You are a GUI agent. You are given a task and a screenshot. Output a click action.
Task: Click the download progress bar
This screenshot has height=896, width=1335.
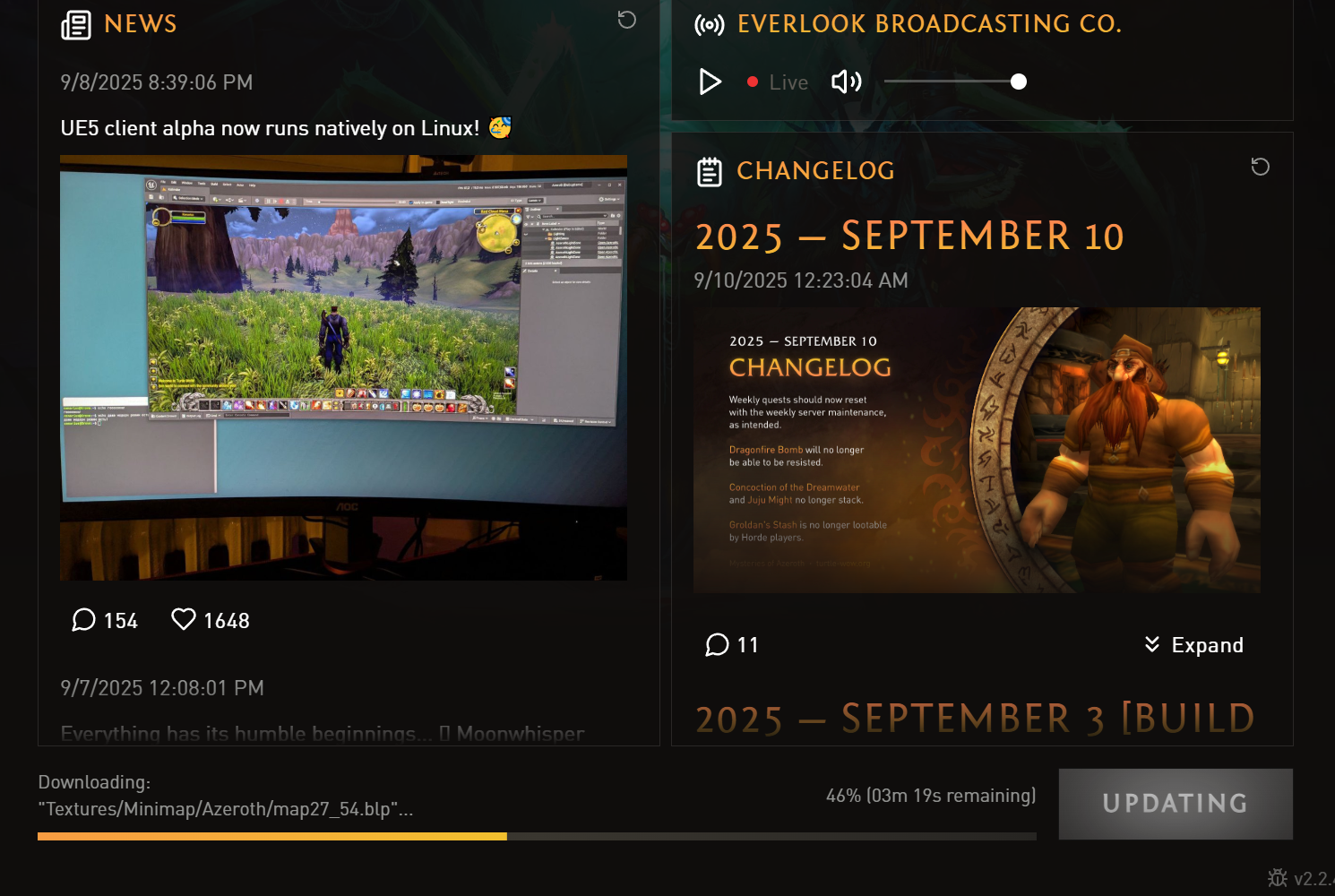(x=537, y=836)
